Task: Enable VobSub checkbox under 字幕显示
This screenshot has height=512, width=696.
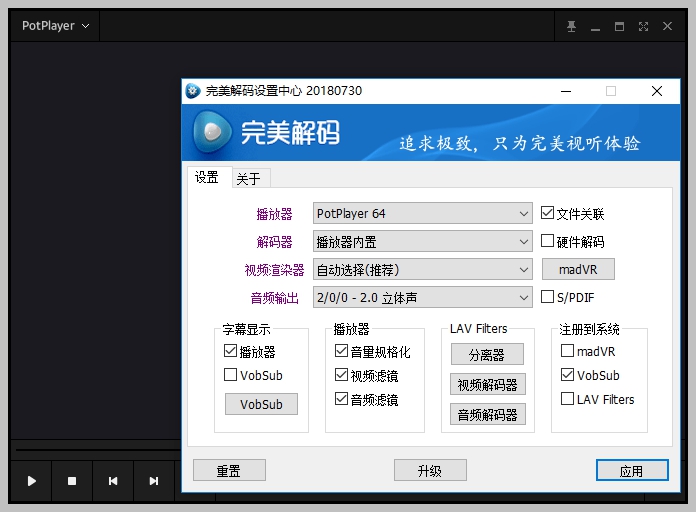Action: click(230, 375)
